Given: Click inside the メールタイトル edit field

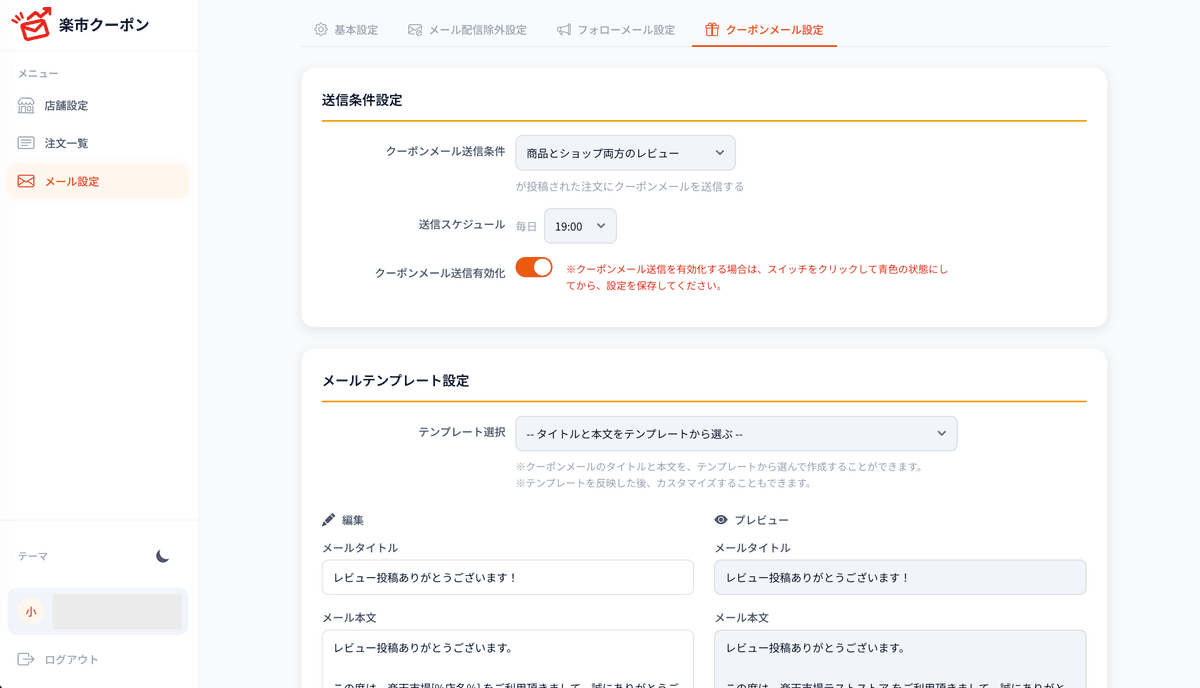Looking at the screenshot, I should pos(508,577).
